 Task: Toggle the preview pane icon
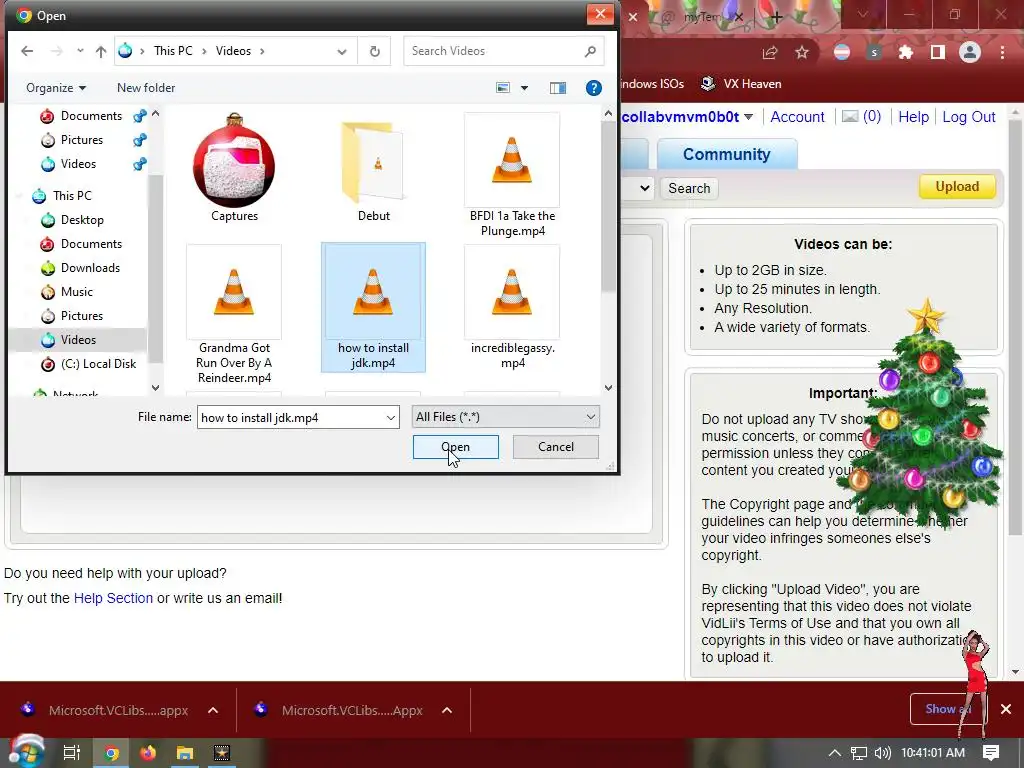[x=558, y=88]
